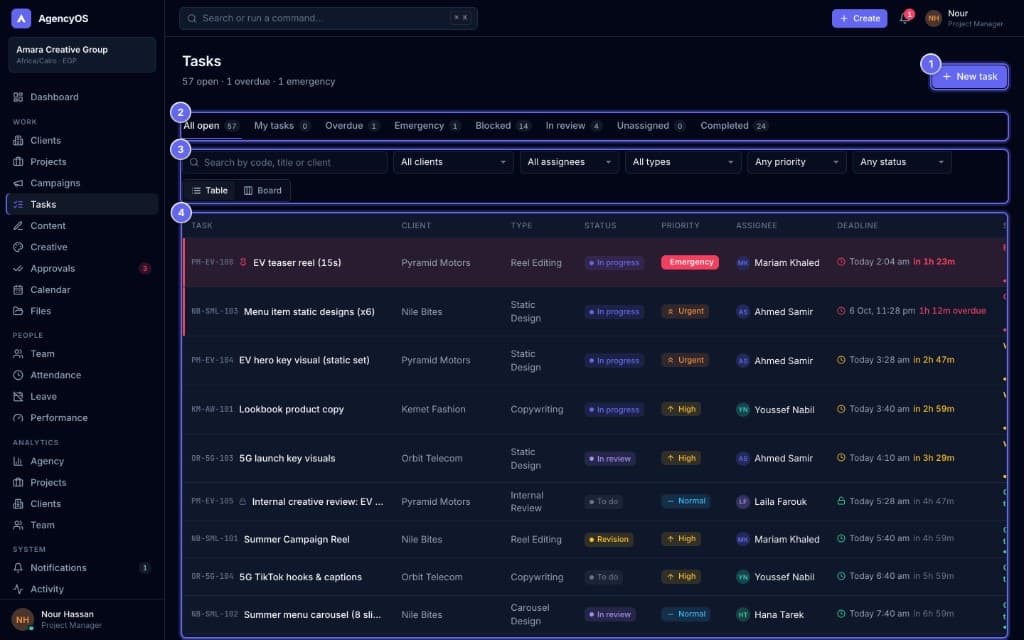The width and height of the screenshot is (1024, 640).
Task: Click the Emergency priority badge
Action: pos(690,262)
